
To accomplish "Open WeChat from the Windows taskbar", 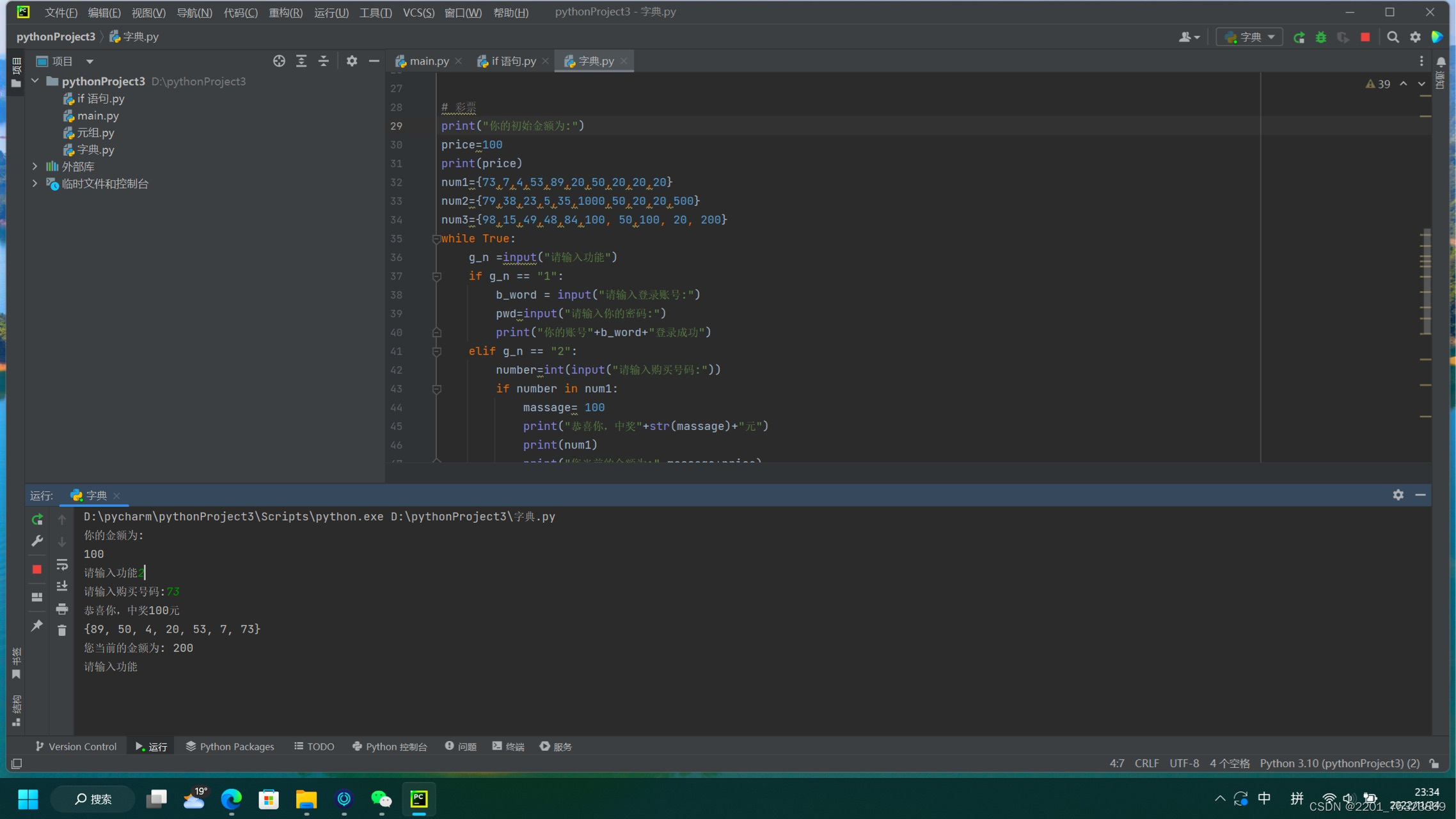I will 381,799.
